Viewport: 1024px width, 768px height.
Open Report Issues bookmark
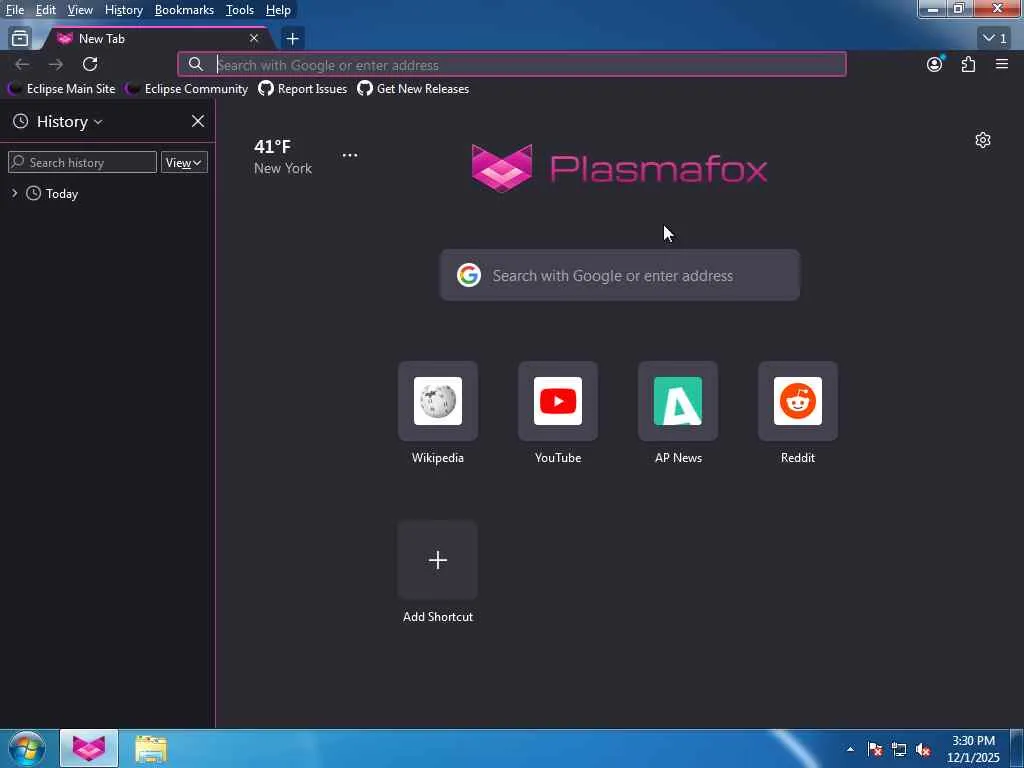[303, 89]
